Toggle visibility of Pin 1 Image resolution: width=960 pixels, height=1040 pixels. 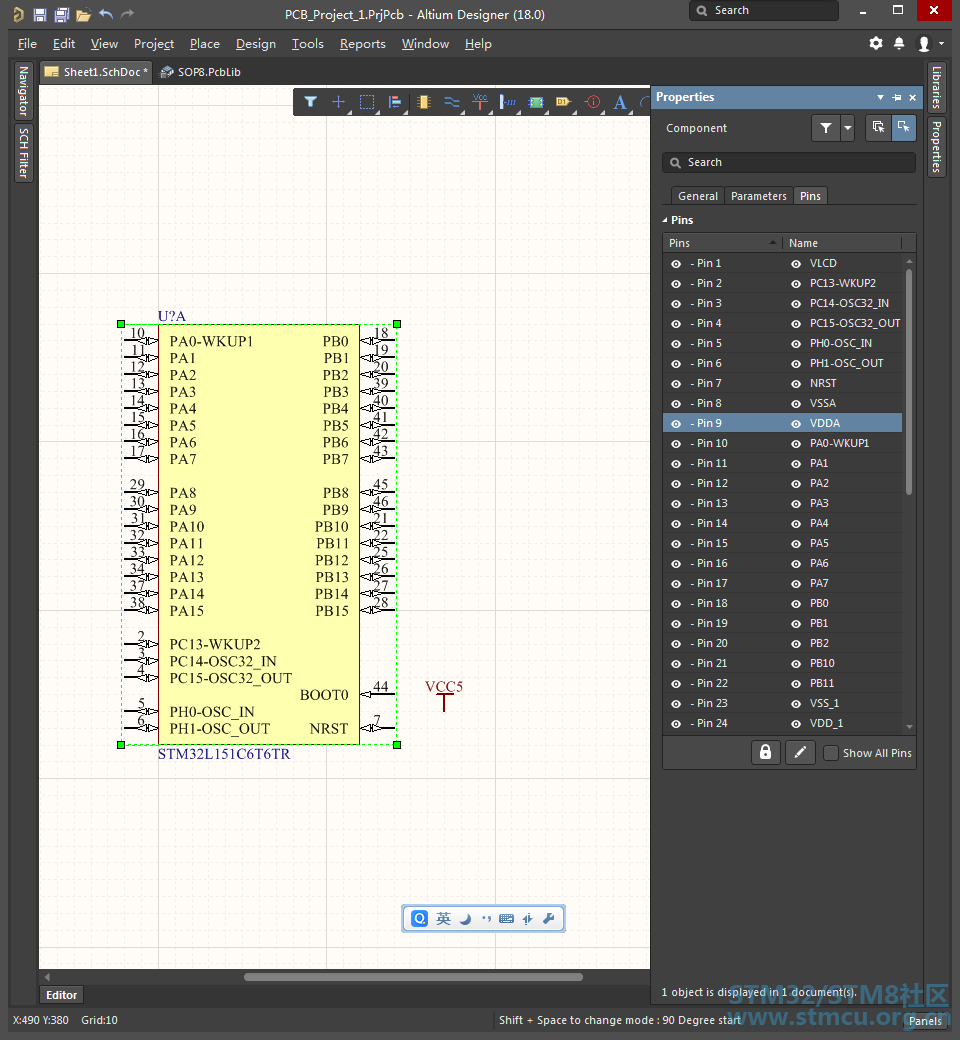(676, 264)
